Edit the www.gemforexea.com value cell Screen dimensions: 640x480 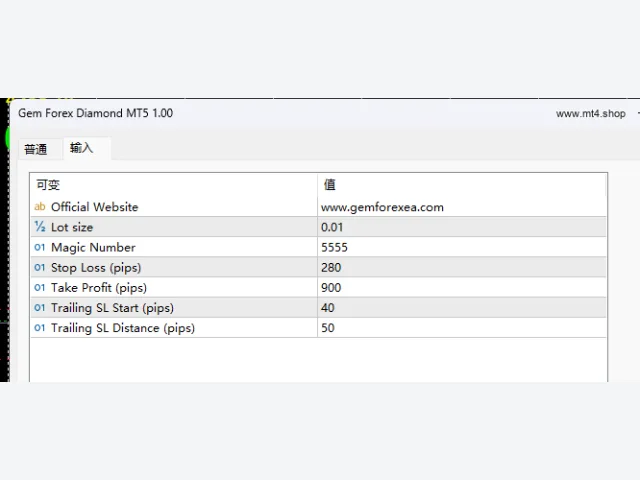(462, 207)
